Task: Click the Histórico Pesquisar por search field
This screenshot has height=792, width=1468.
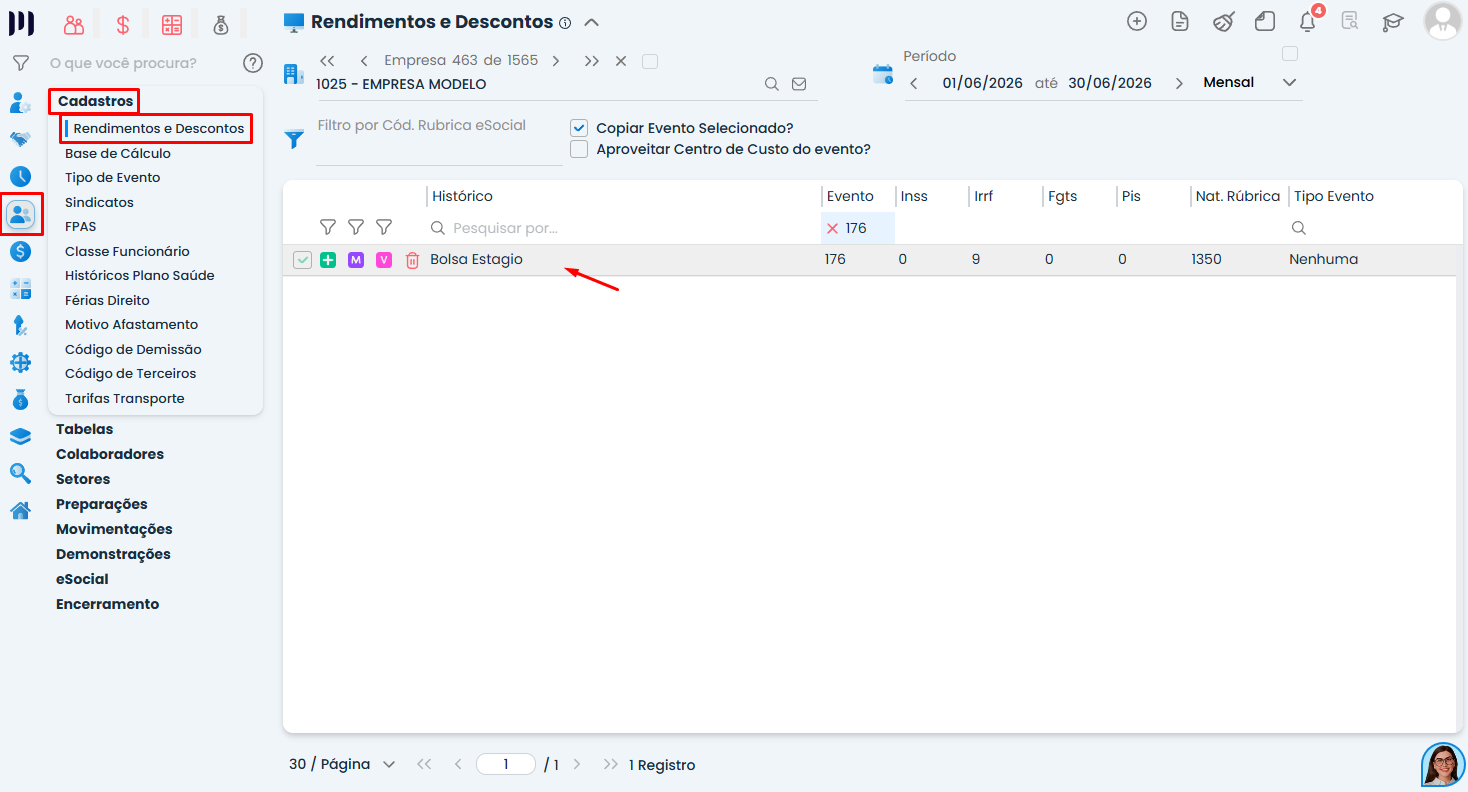Action: (x=622, y=228)
